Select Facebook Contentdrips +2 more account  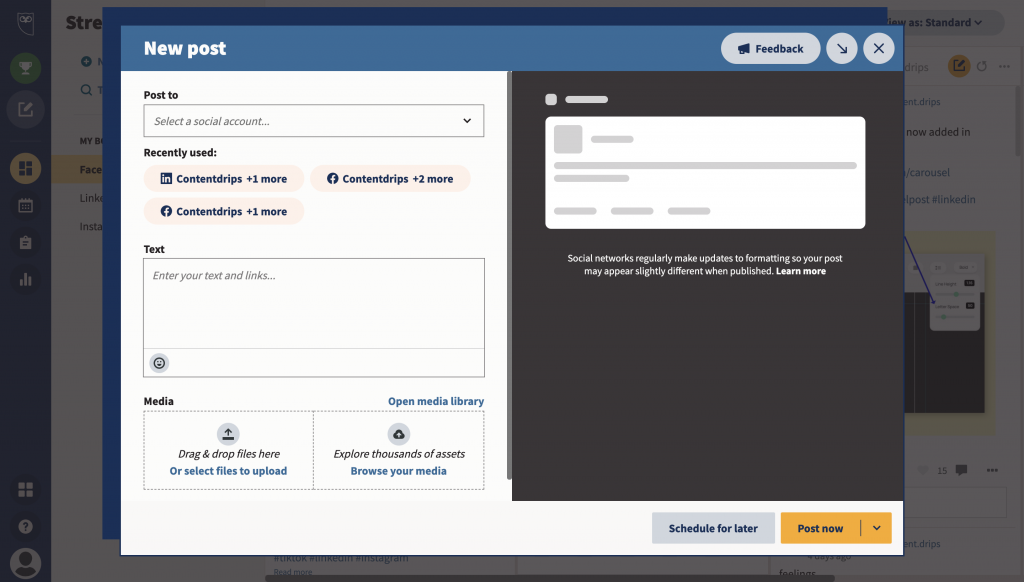click(x=389, y=179)
